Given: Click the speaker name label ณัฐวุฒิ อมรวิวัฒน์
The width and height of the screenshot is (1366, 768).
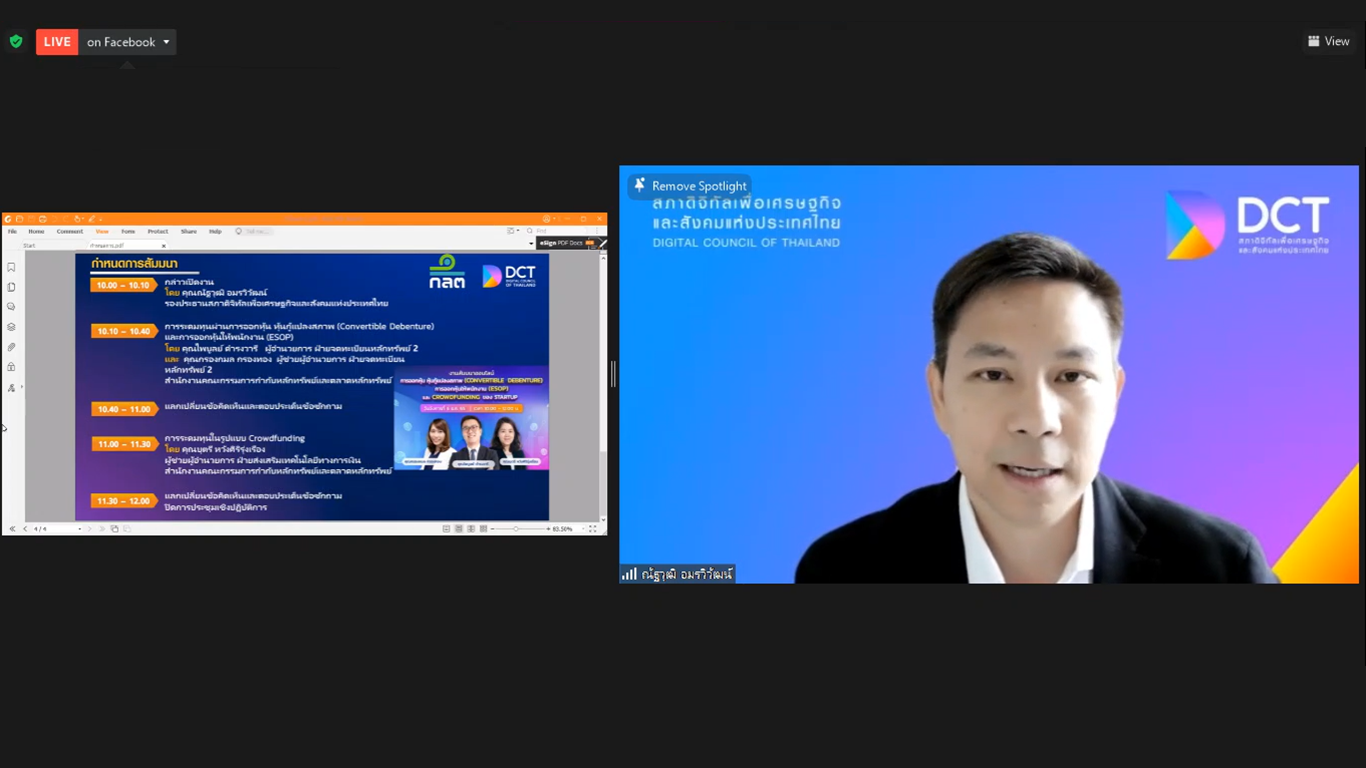Looking at the screenshot, I should [687, 574].
